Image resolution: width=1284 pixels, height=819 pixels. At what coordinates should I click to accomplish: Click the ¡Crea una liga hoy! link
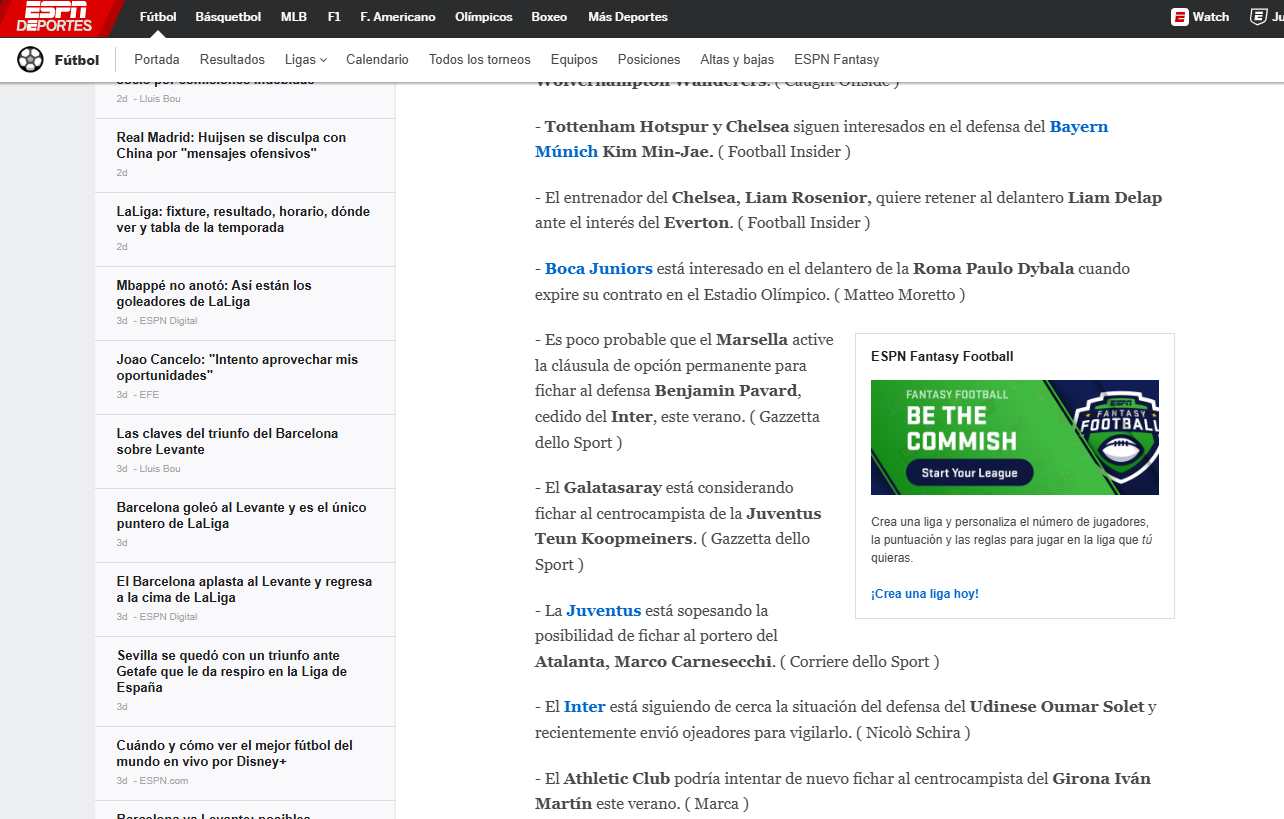[x=925, y=592]
